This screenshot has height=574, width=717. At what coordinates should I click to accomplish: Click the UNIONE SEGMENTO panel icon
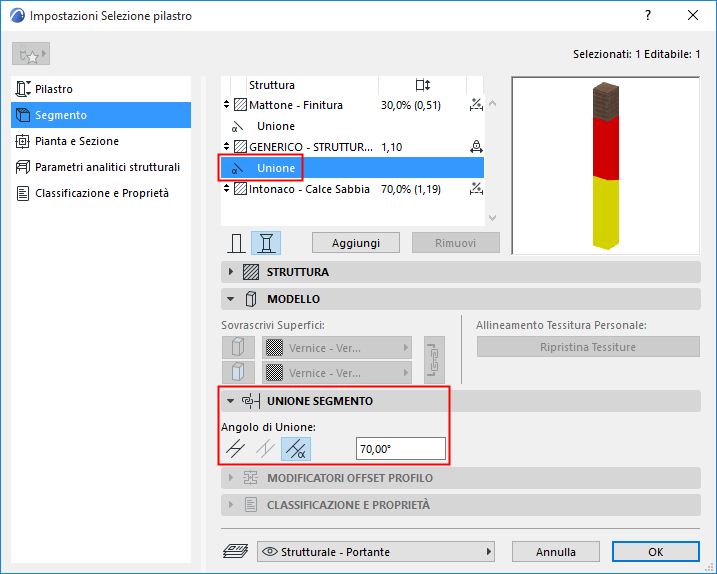(x=251, y=401)
